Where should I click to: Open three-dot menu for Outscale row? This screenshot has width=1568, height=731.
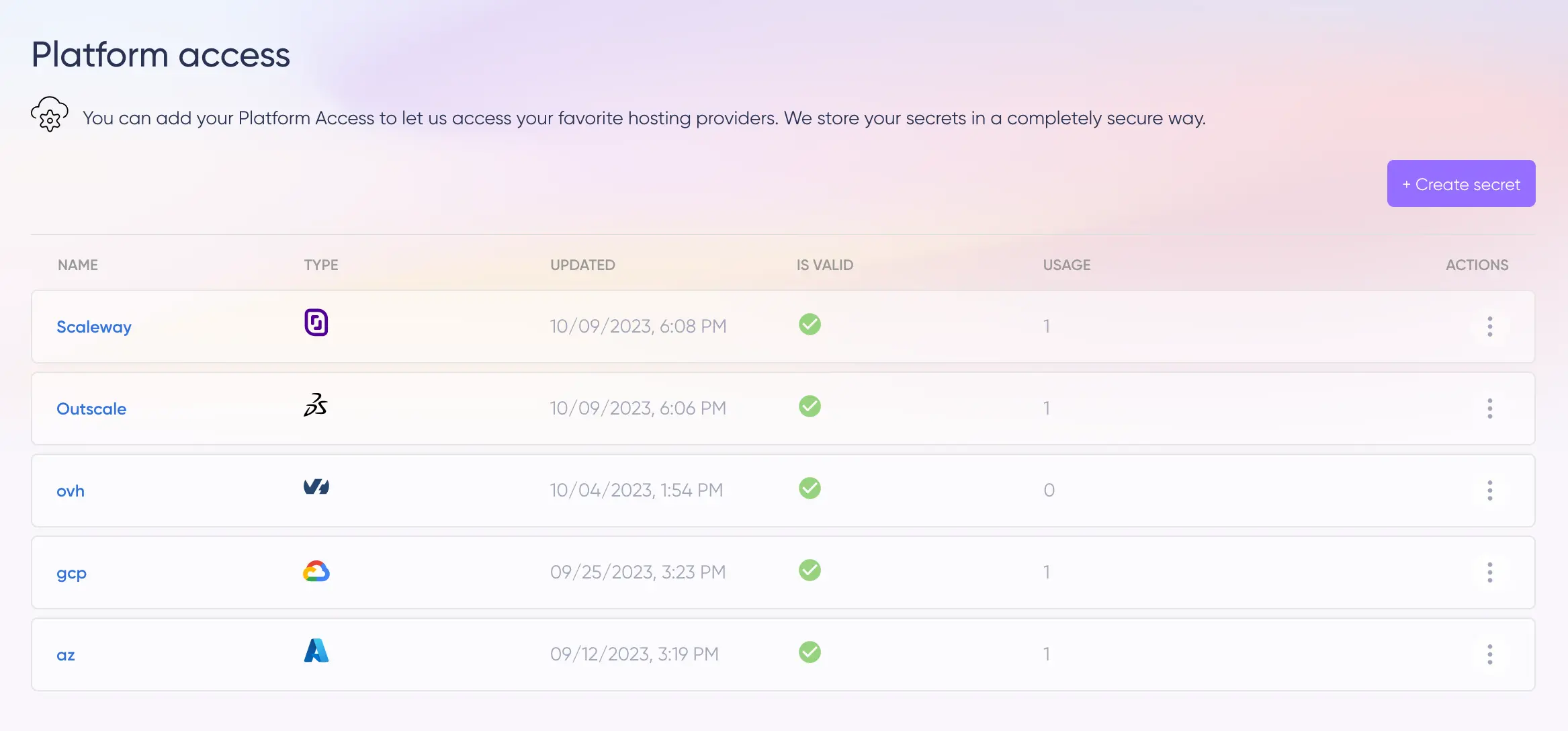pos(1489,408)
